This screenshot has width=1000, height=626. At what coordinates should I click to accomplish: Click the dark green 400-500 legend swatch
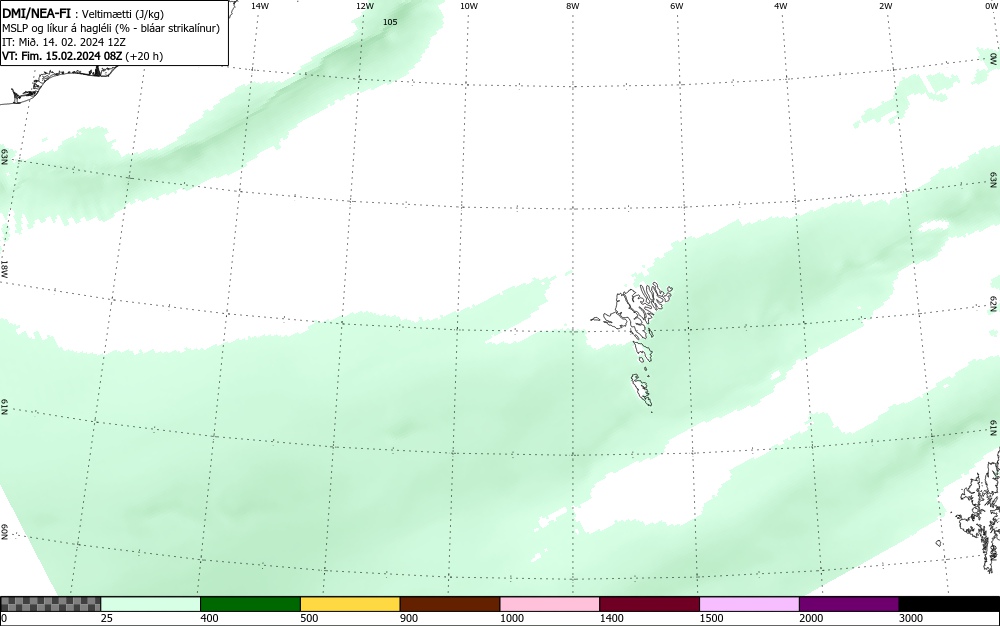click(x=250, y=604)
